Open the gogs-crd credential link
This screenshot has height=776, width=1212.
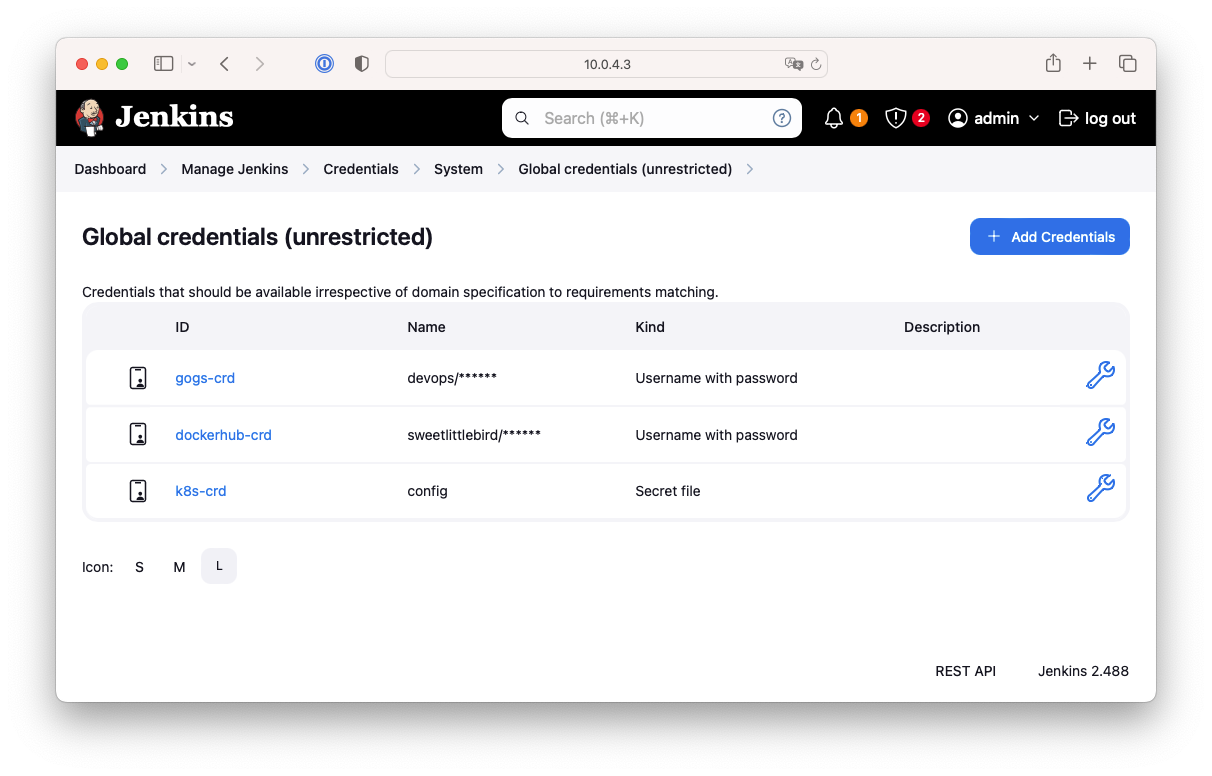[205, 378]
